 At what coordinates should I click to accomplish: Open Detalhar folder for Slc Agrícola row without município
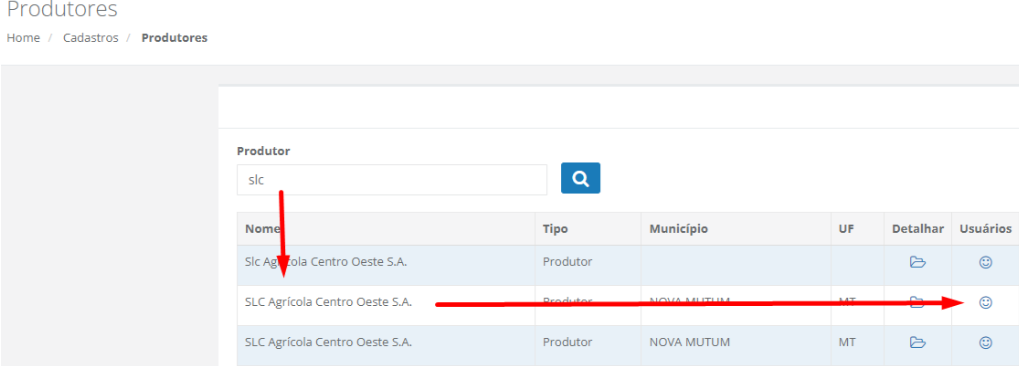pos(918,263)
